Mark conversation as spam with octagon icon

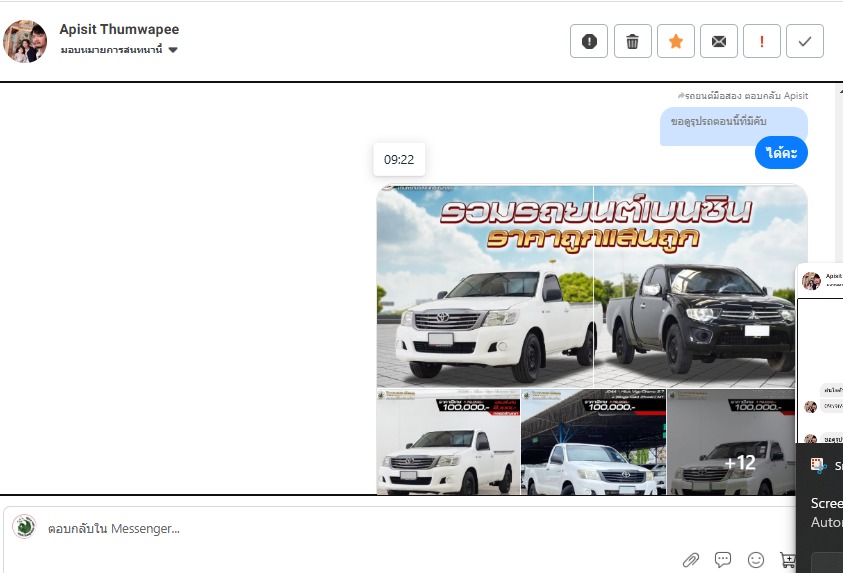[589, 41]
